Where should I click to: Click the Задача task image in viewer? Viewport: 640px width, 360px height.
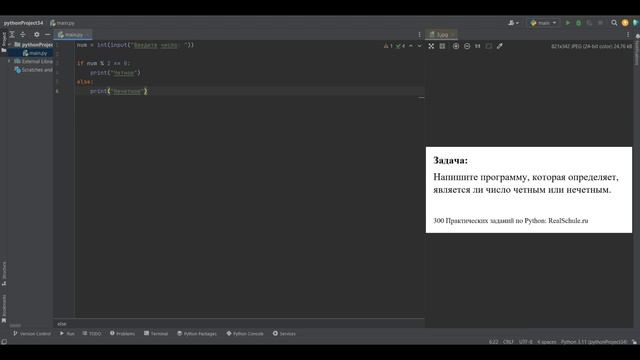point(529,190)
